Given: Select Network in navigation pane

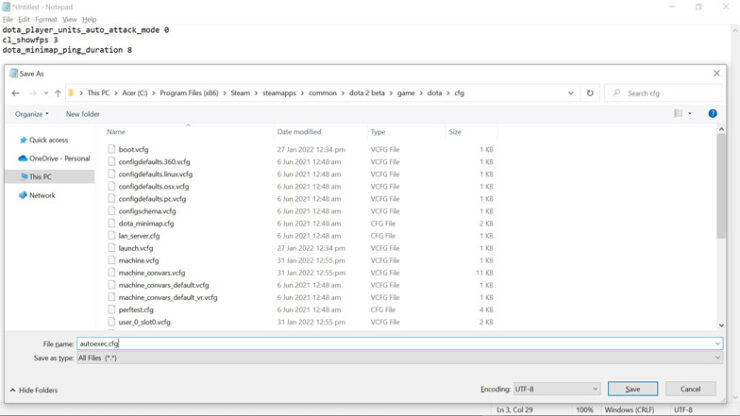Looking at the screenshot, I should tap(42, 195).
